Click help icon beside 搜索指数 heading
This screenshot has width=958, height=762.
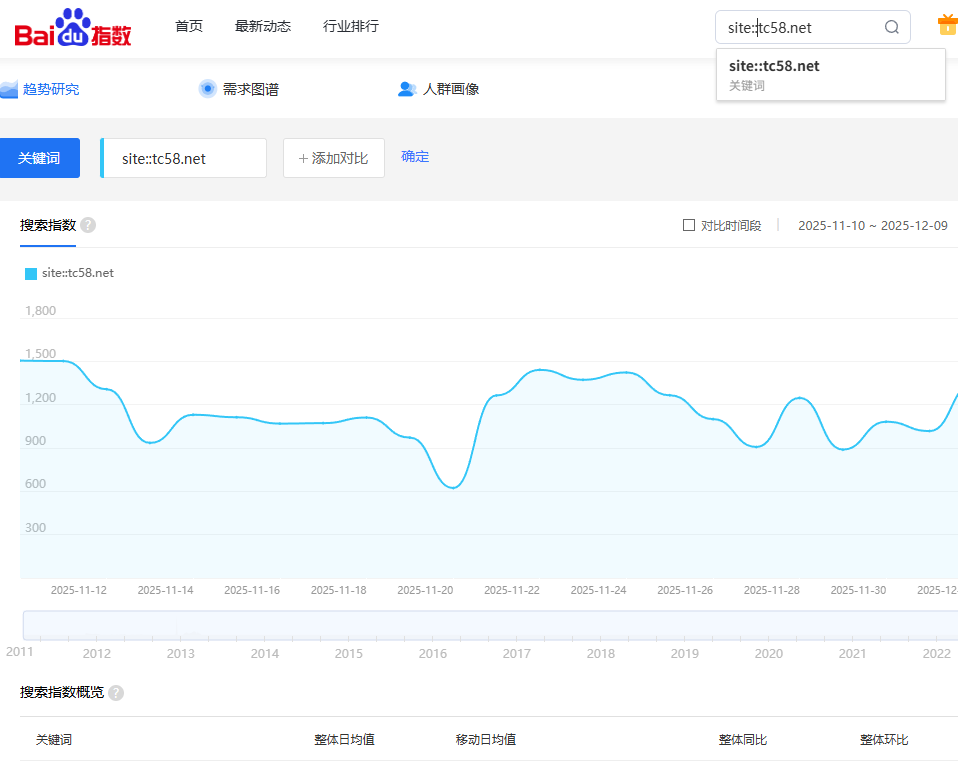click(88, 225)
